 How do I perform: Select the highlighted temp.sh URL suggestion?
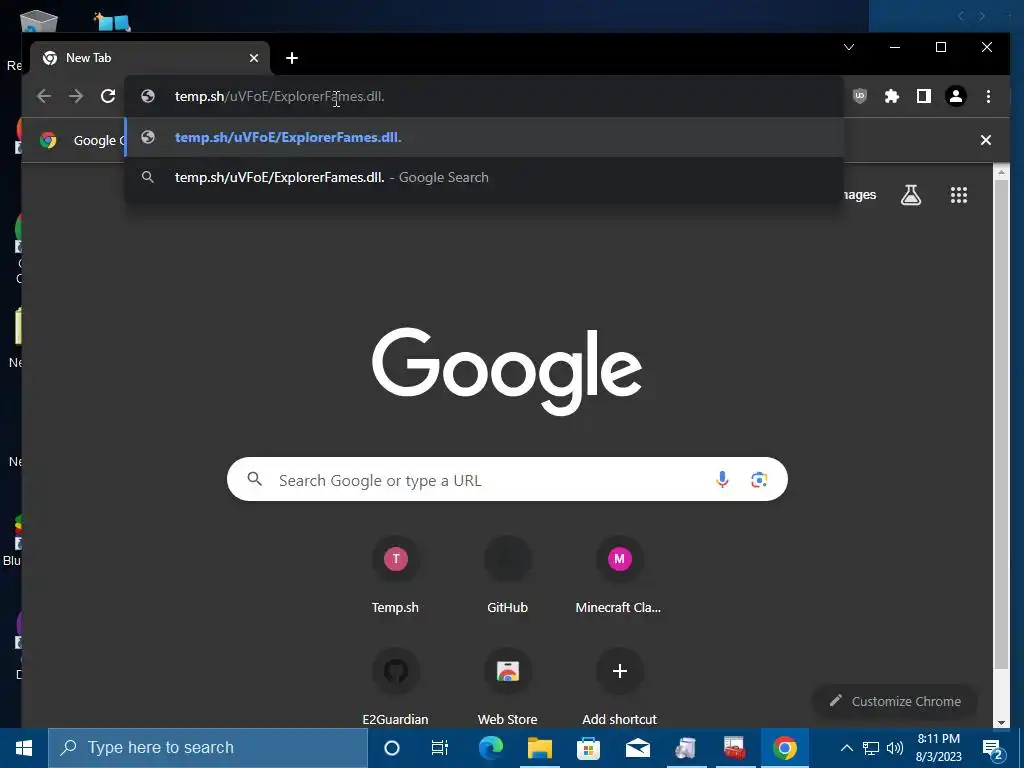pyautogui.click(x=484, y=137)
